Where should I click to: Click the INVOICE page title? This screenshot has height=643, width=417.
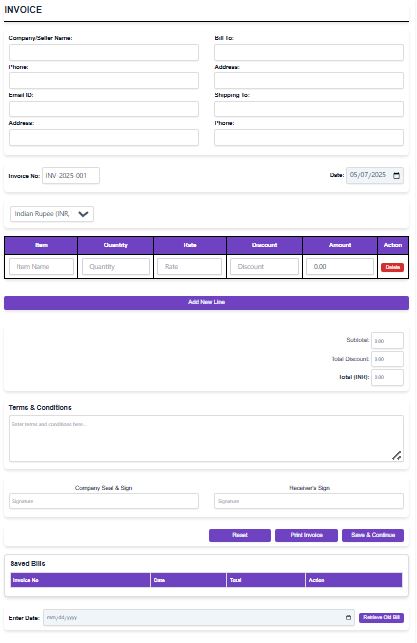point(23,9)
